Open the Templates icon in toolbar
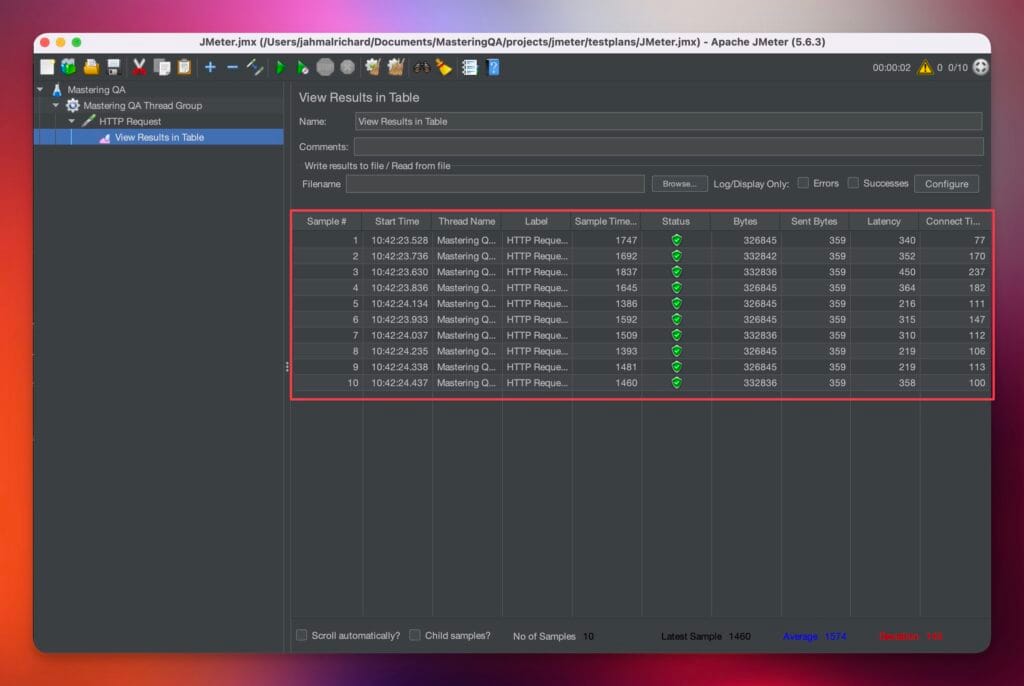The image size is (1024, 686). pyautogui.click(x=69, y=67)
